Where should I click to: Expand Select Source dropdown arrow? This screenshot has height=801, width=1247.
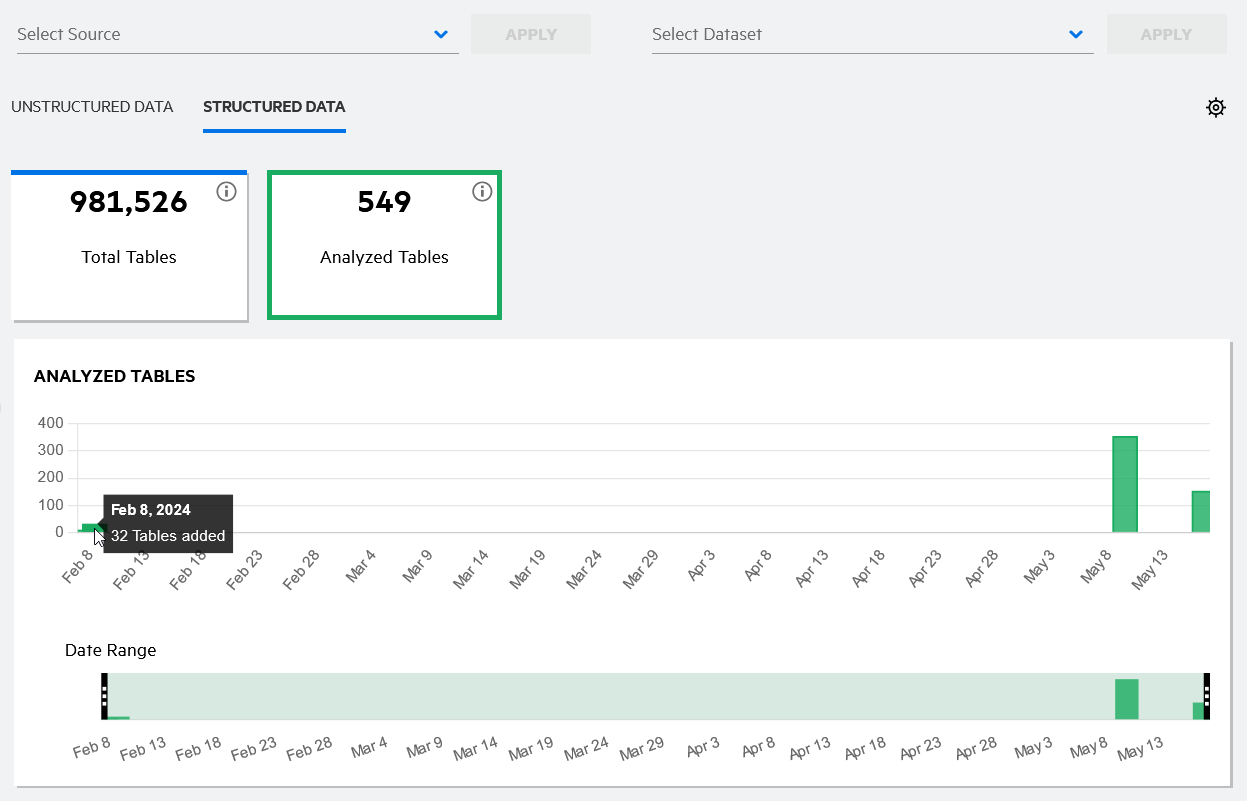click(441, 35)
